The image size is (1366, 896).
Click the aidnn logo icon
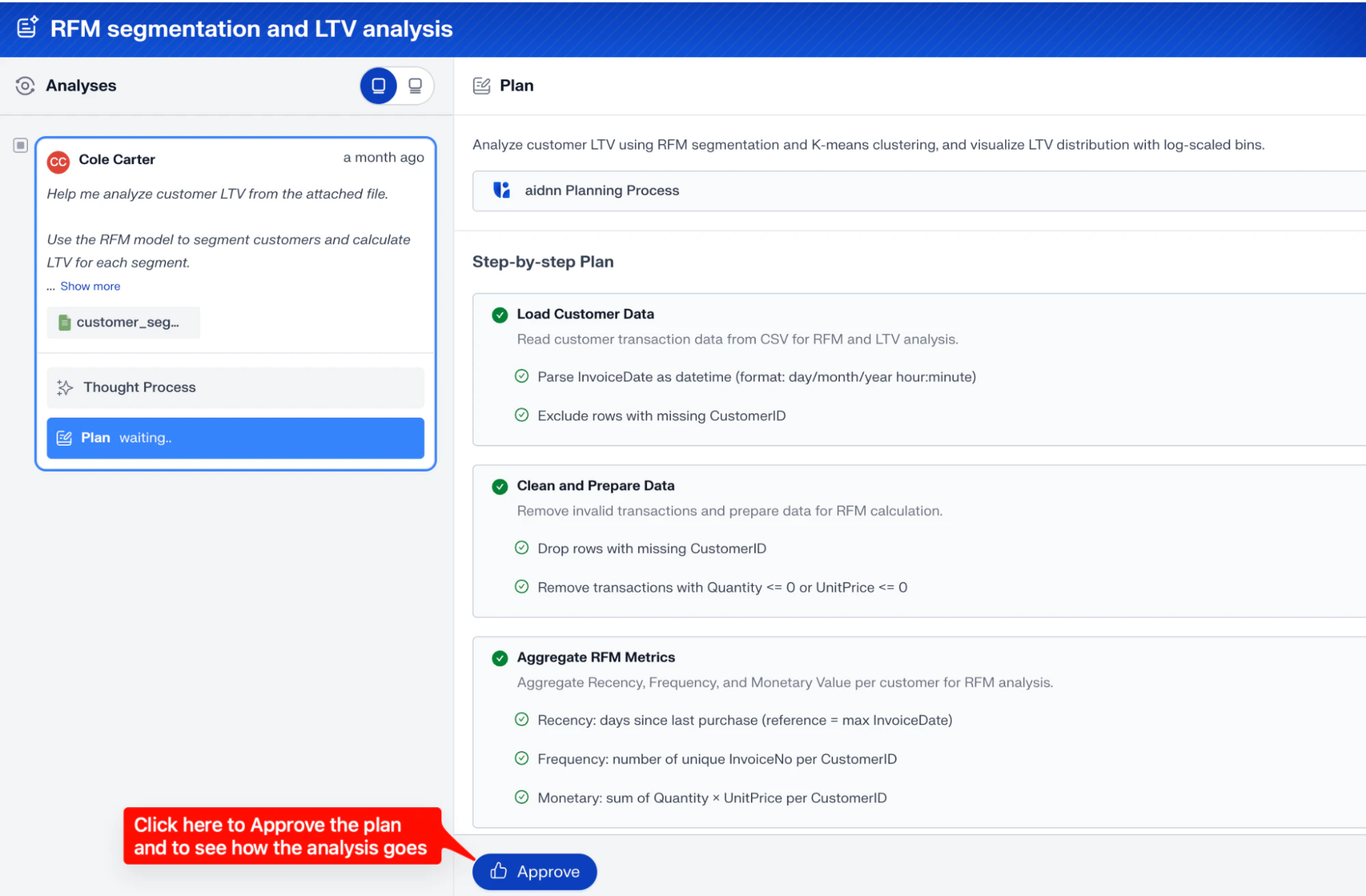[502, 190]
